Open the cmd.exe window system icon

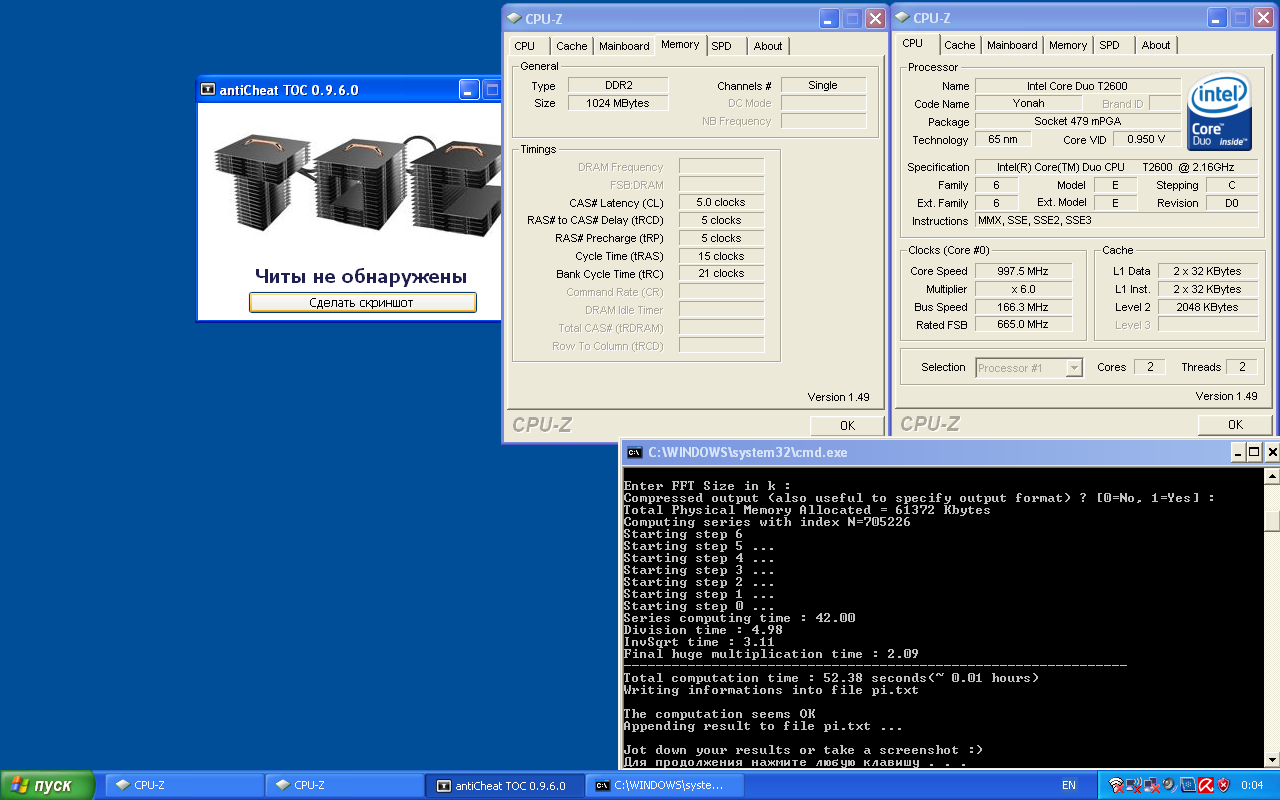tap(634, 452)
